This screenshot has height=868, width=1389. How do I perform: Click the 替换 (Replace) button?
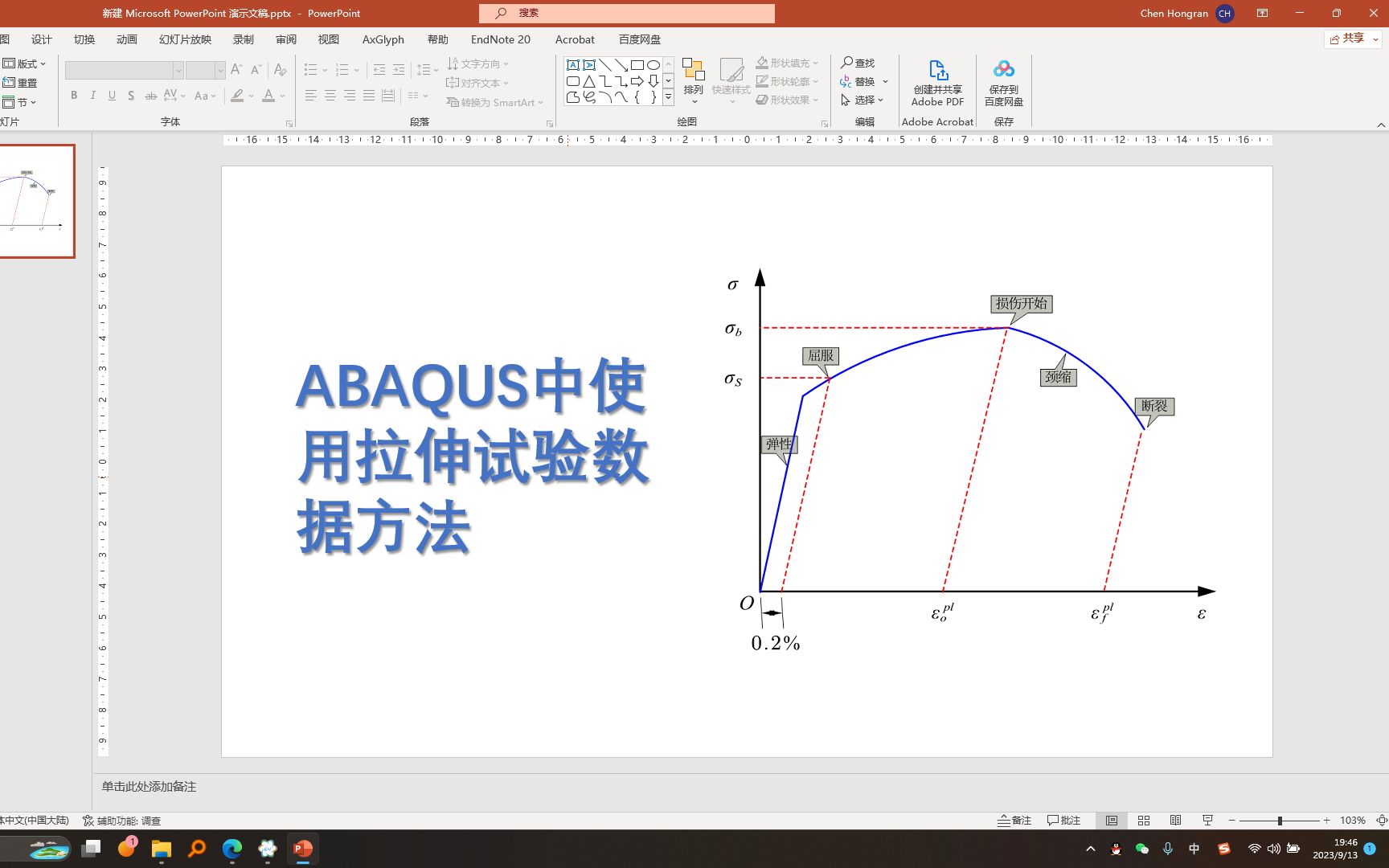point(864,81)
